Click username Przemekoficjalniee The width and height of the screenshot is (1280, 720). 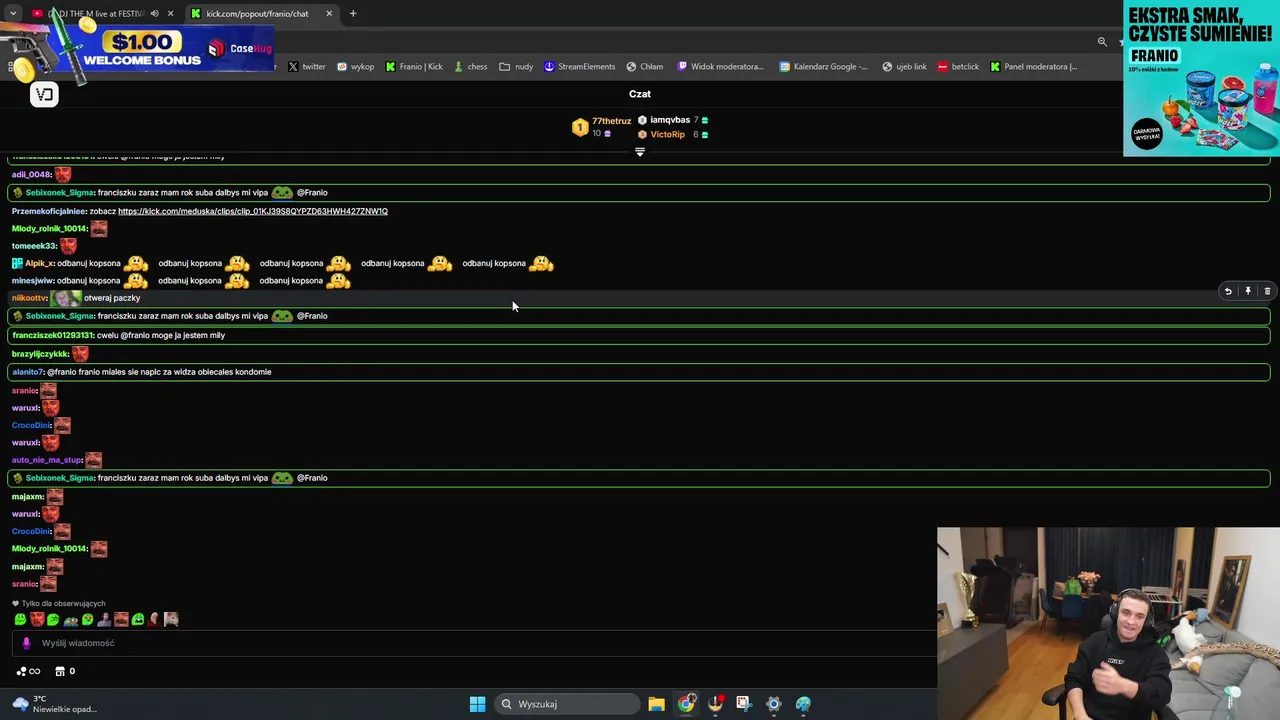(x=49, y=211)
